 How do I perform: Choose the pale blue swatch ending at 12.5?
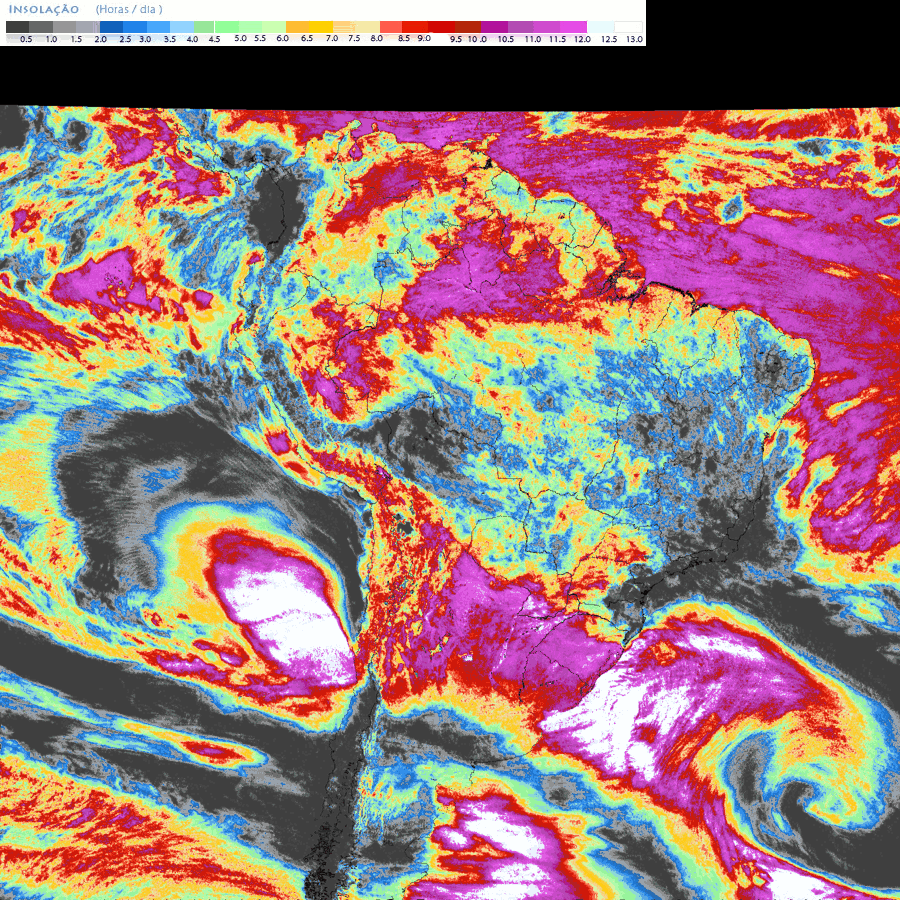(x=600, y=27)
